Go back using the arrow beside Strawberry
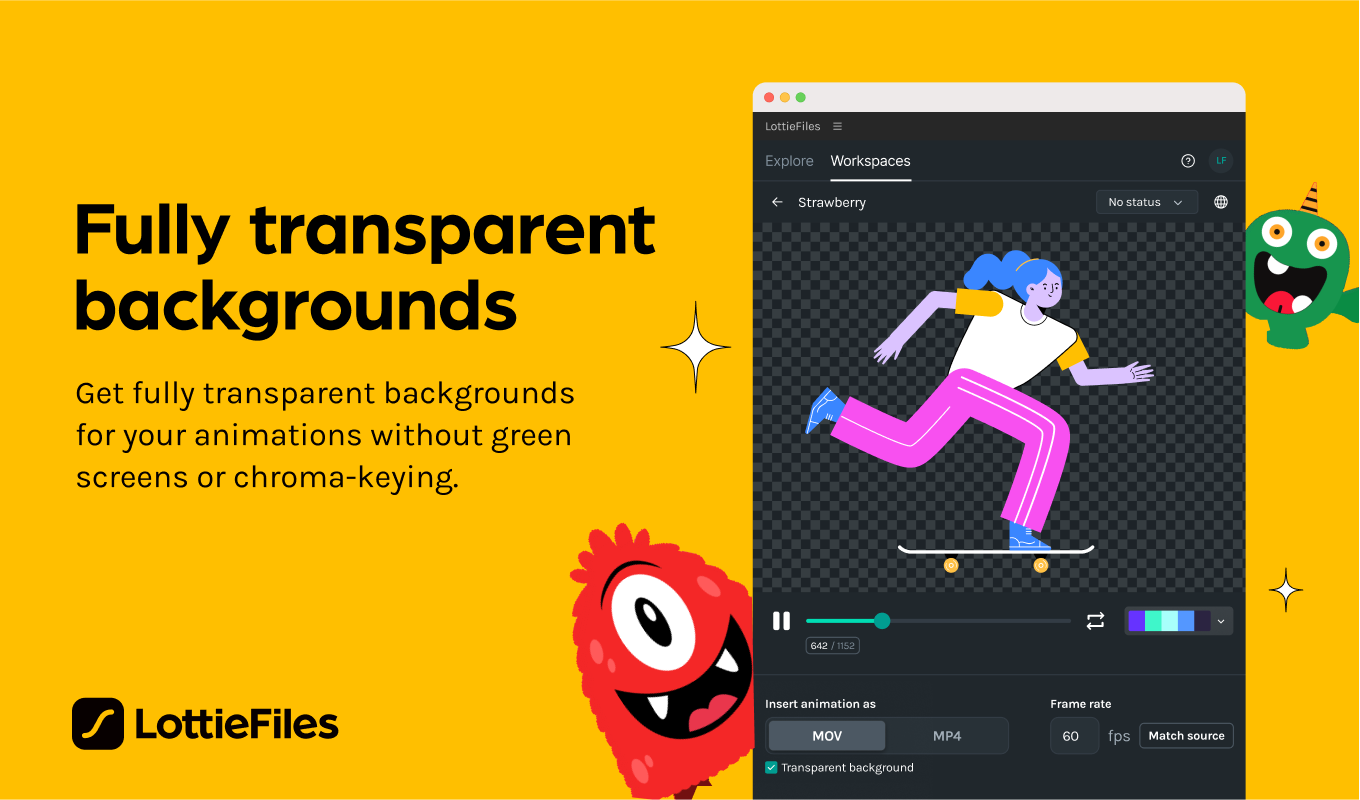The image size is (1360, 800). coord(777,202)
